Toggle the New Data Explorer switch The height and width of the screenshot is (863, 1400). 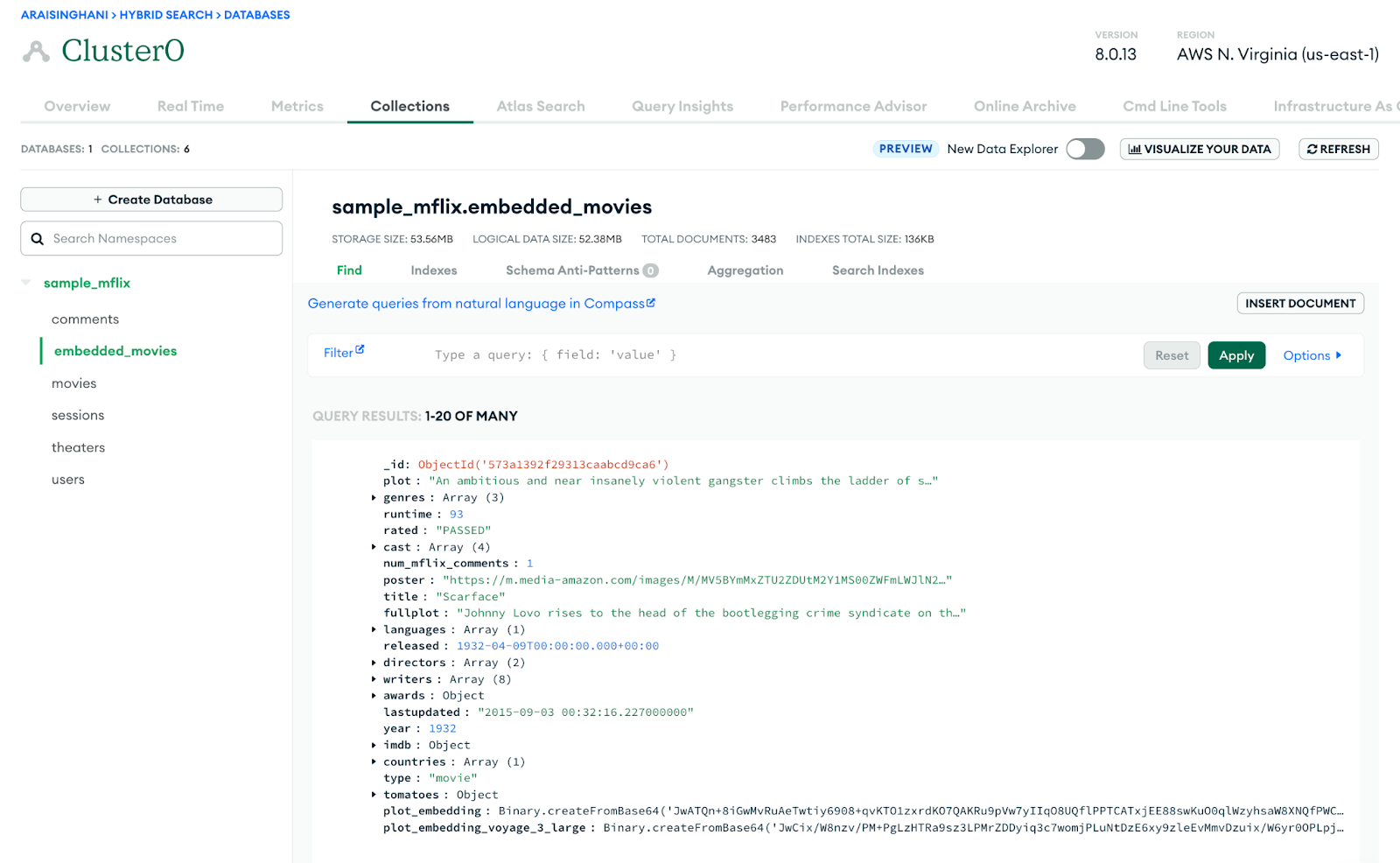click(1085, 150)
